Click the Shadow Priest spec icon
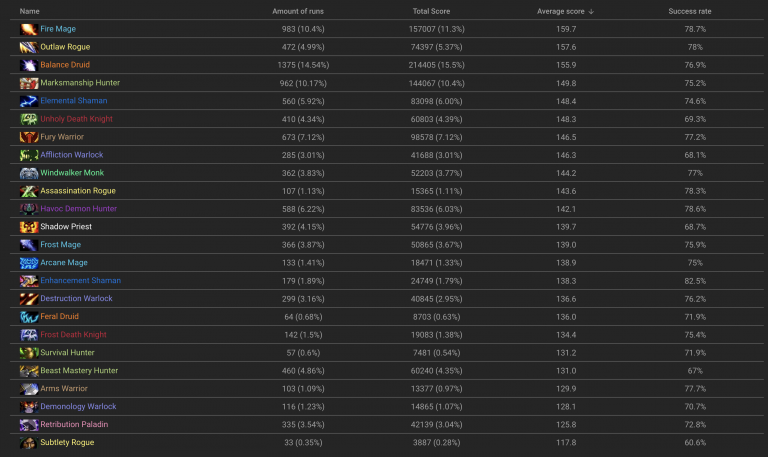 (x=28, y=227)
